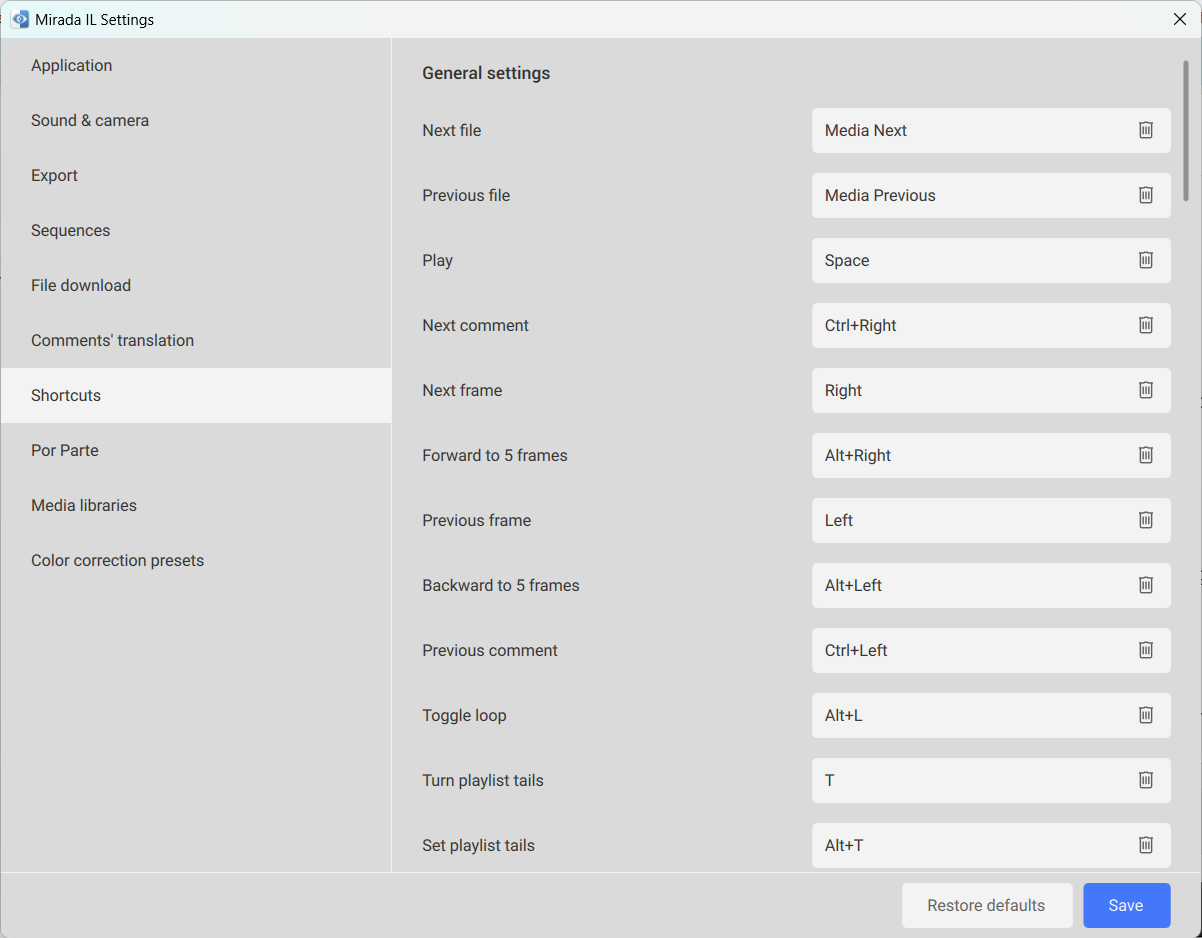Change the Previous frame shortcut field
This screenshot has width=1202, height=938.
click(x=991, y=520)
